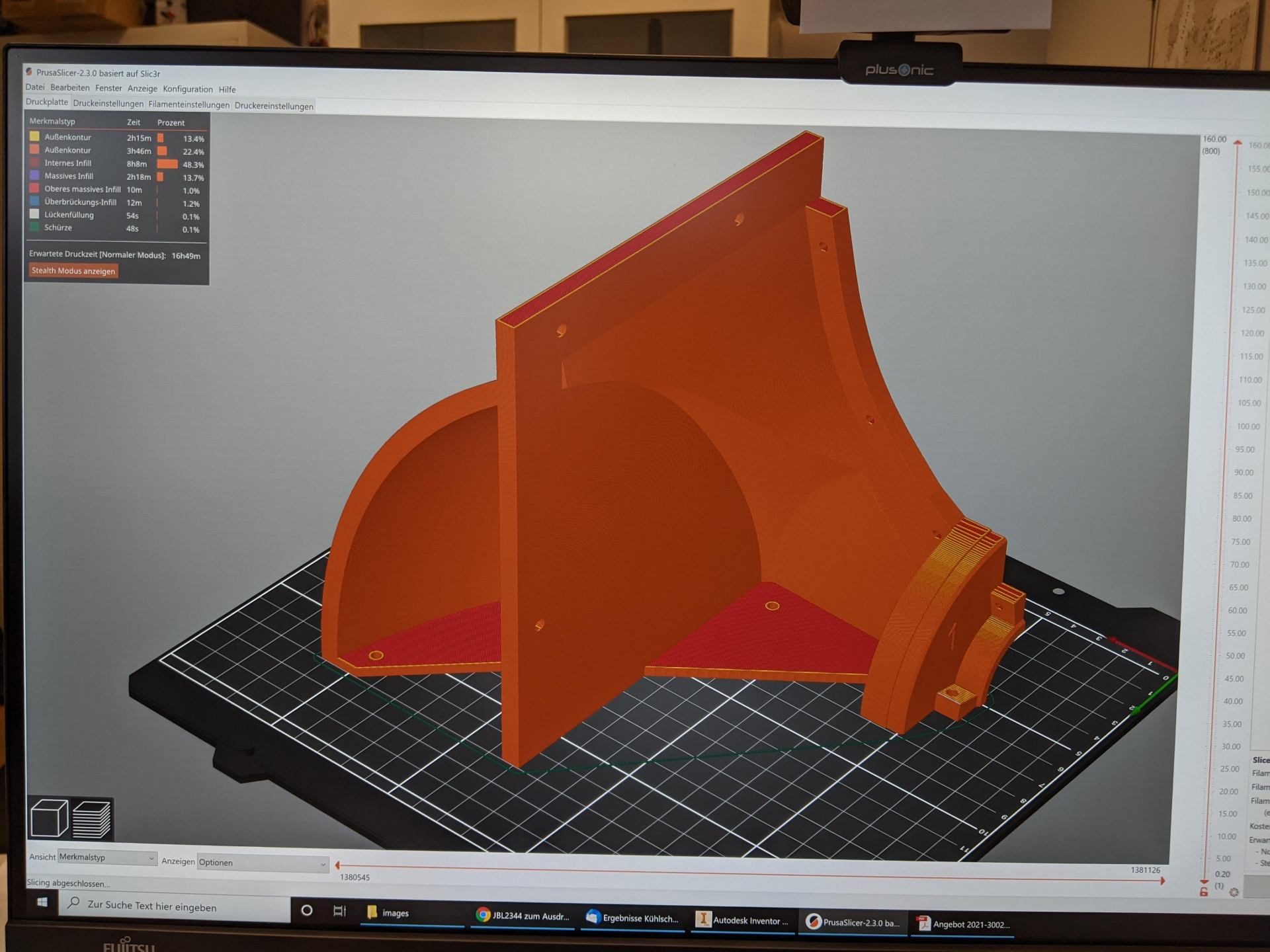
Task: Click the Zeit column header
Action: [x=134, y=122]
